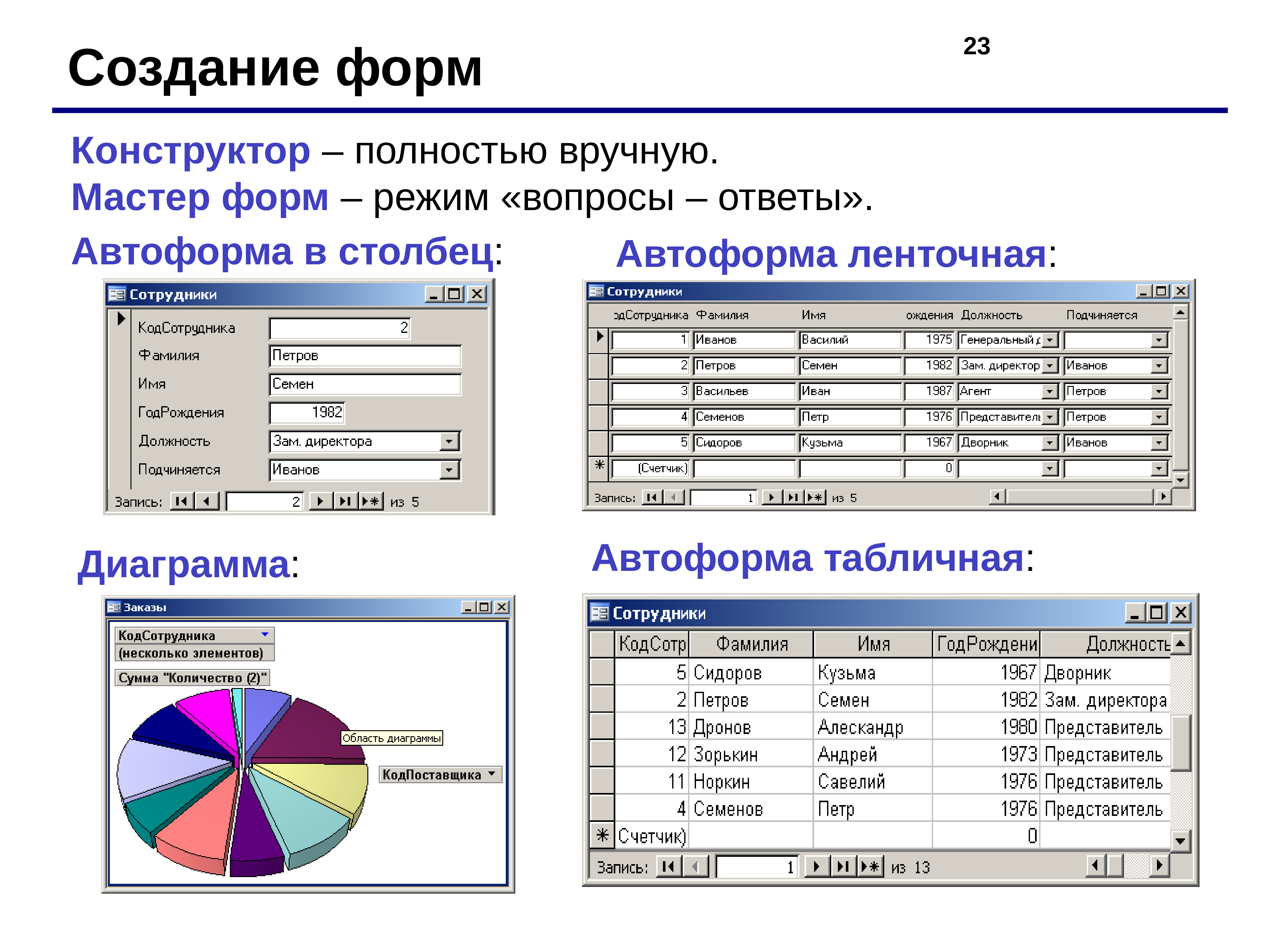Click Фамилия column header in table form
The image size is (1270, 952).
click(x=751, y=644)
